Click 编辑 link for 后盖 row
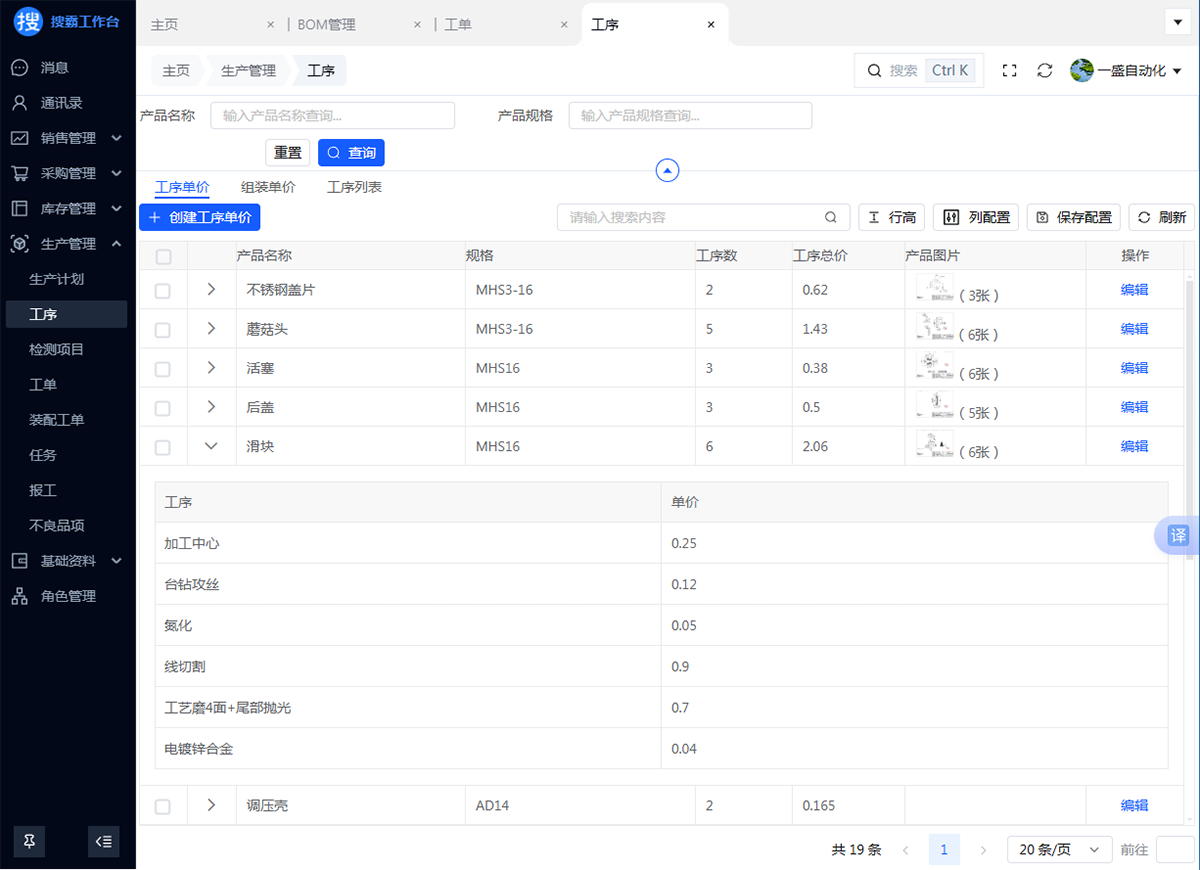The height and width of the screenshot is (870, 1200). (x=1134, y=407)
